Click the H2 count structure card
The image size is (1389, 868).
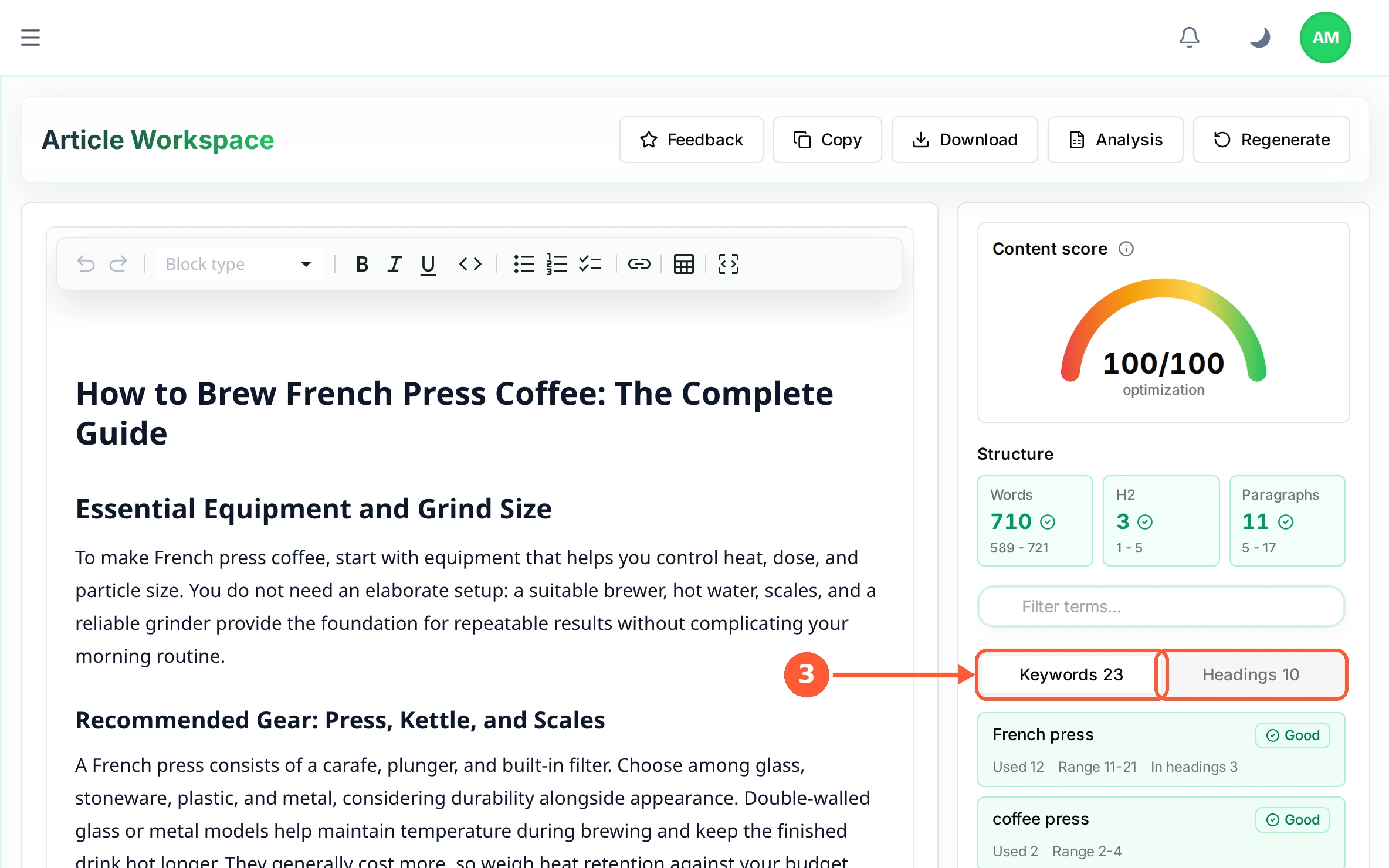(1161, 521)
